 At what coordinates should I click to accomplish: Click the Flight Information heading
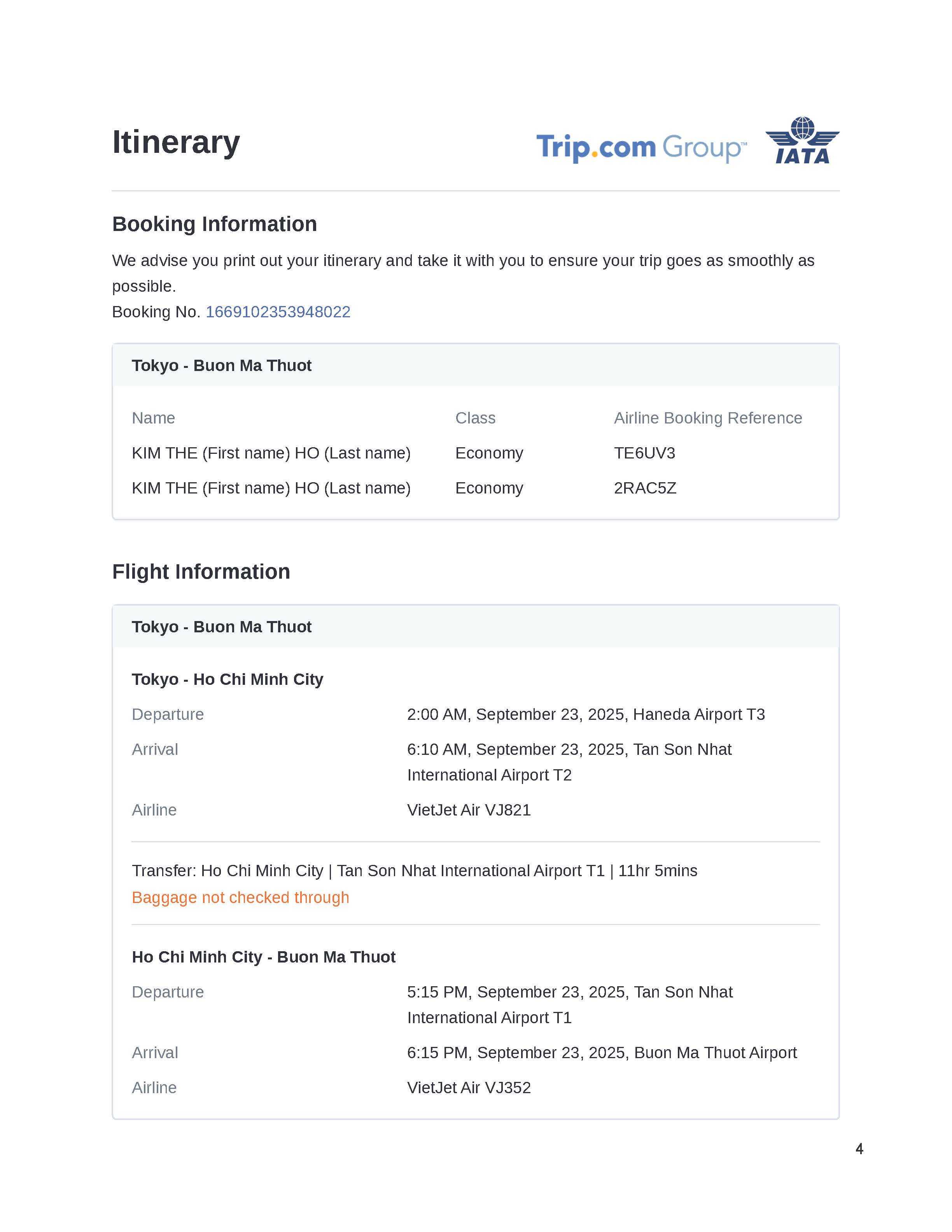[201, 571]
